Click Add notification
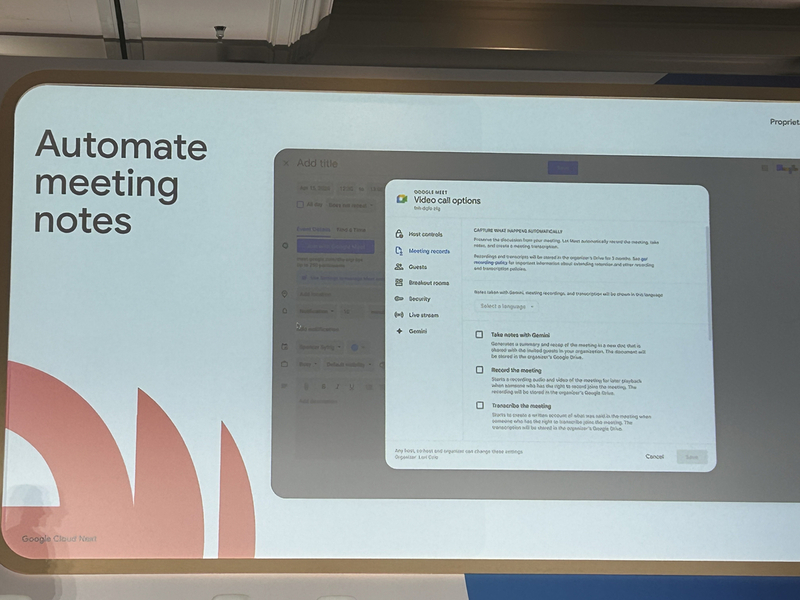Viewport: 800px width, 600px height. click(318, 329)
